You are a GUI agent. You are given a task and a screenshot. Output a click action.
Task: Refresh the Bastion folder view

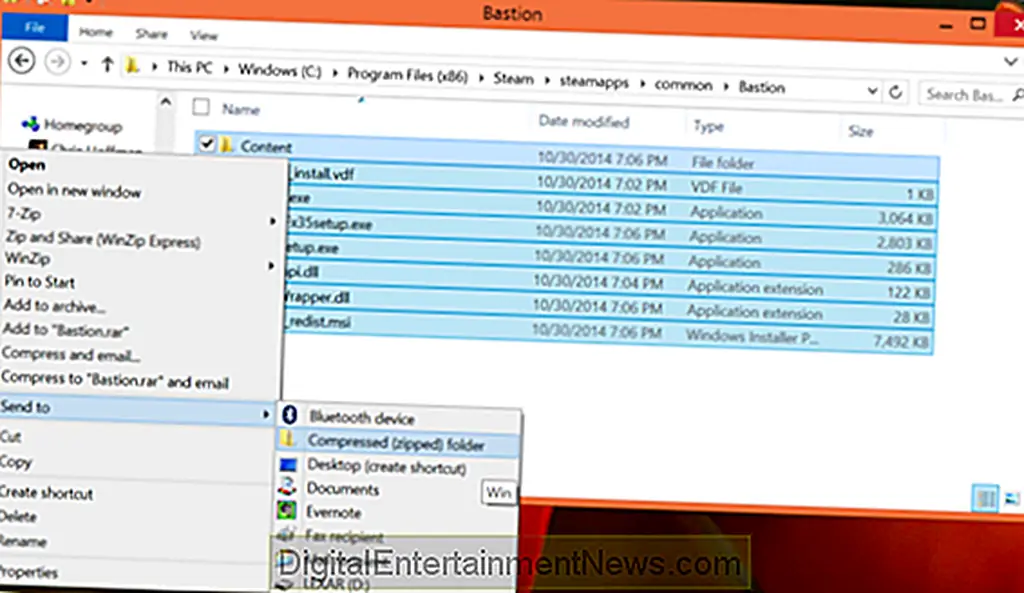pos(895,92)
